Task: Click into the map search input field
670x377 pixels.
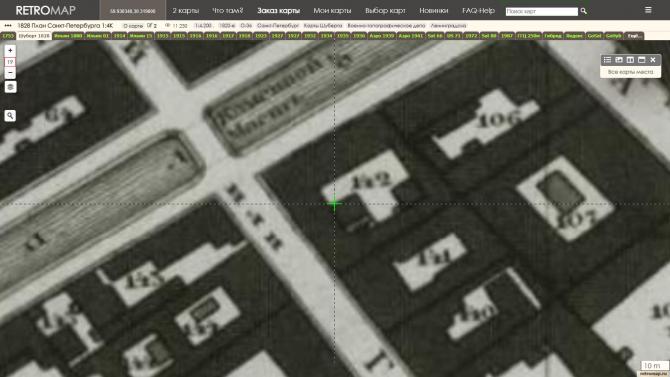Action: point(542,11)
